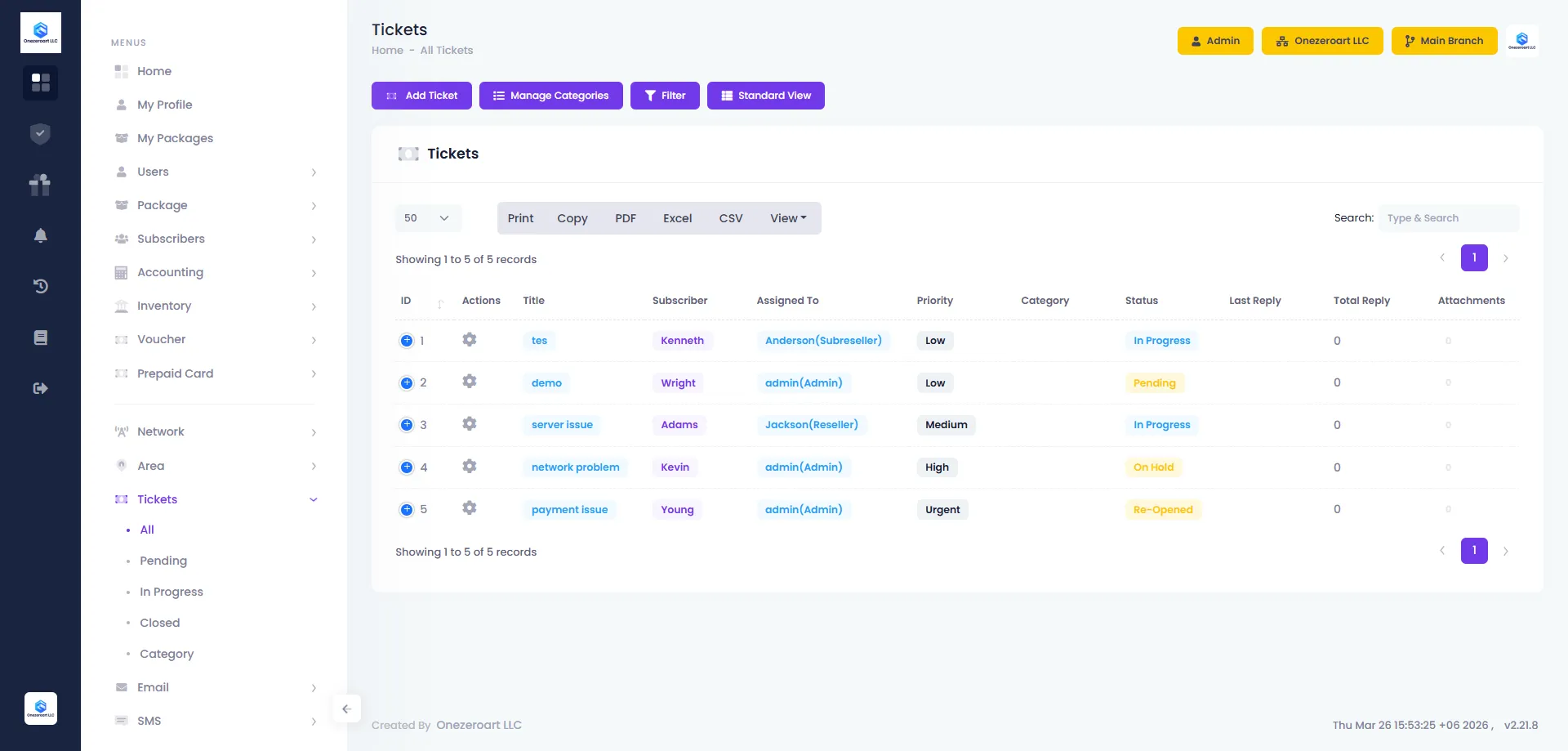This screenshot has width=1568, height=751.
Task: Open the ticket titled 'payment issue'
Action: [569, 509]
